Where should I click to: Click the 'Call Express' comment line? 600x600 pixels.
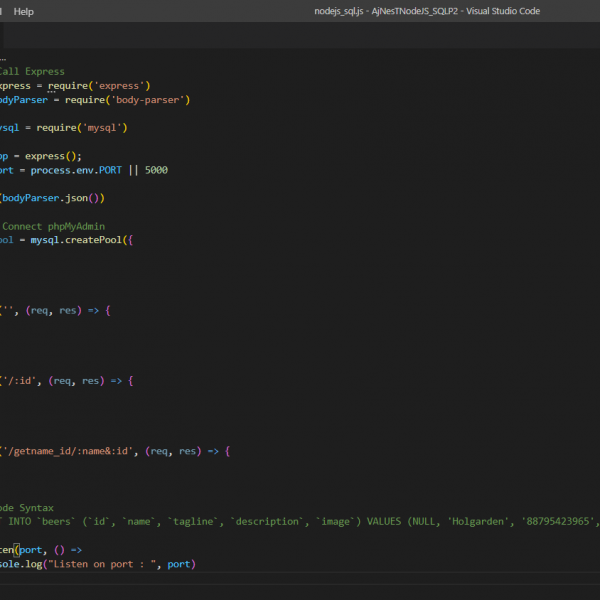point(32,72)
